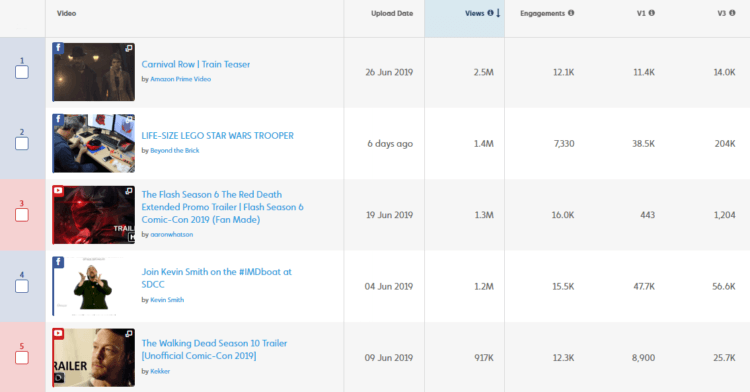Check the box for video rank 3

[22, 215]
